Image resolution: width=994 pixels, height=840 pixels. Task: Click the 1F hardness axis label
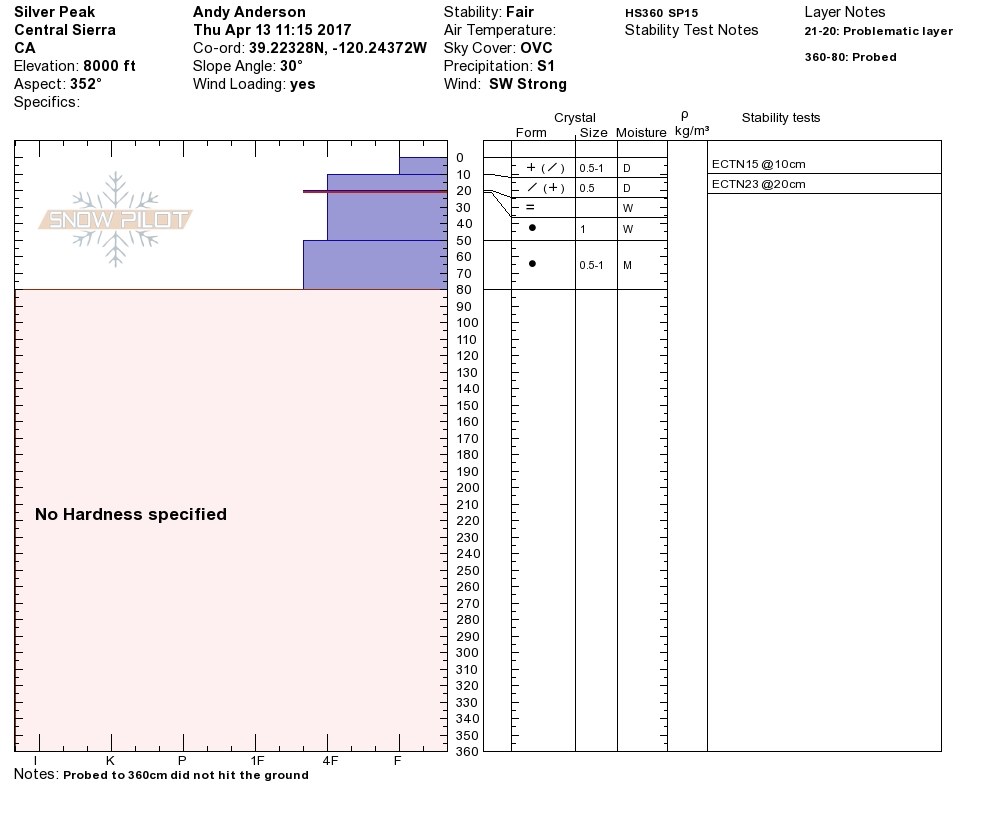[257, 761]
